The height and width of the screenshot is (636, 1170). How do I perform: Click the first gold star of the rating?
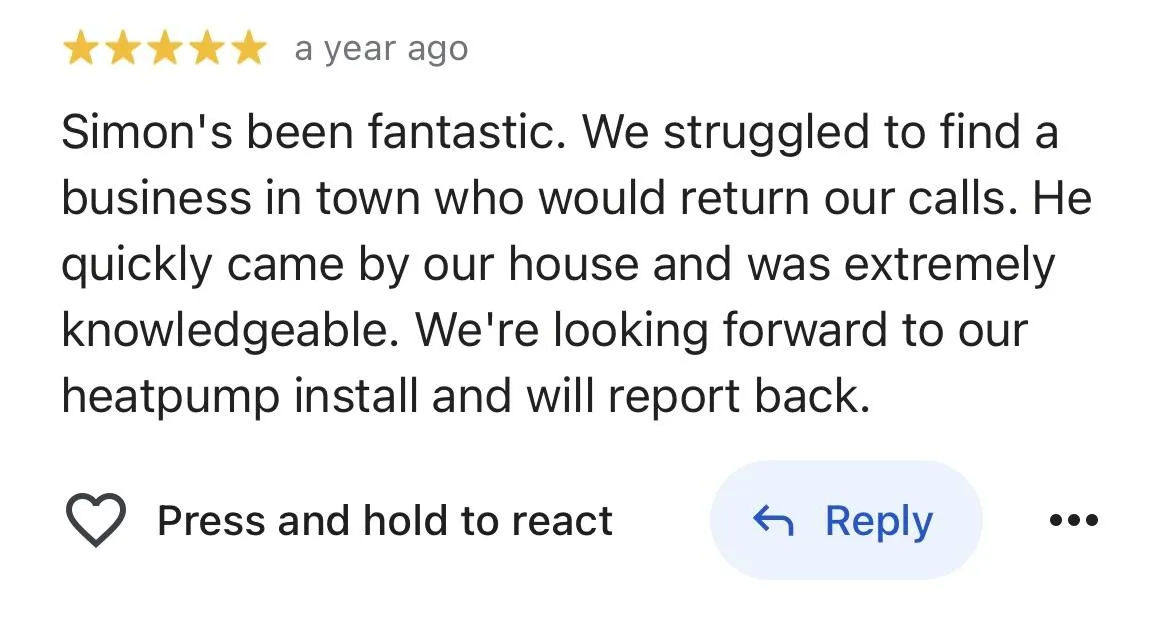click(x=81, y=49)
